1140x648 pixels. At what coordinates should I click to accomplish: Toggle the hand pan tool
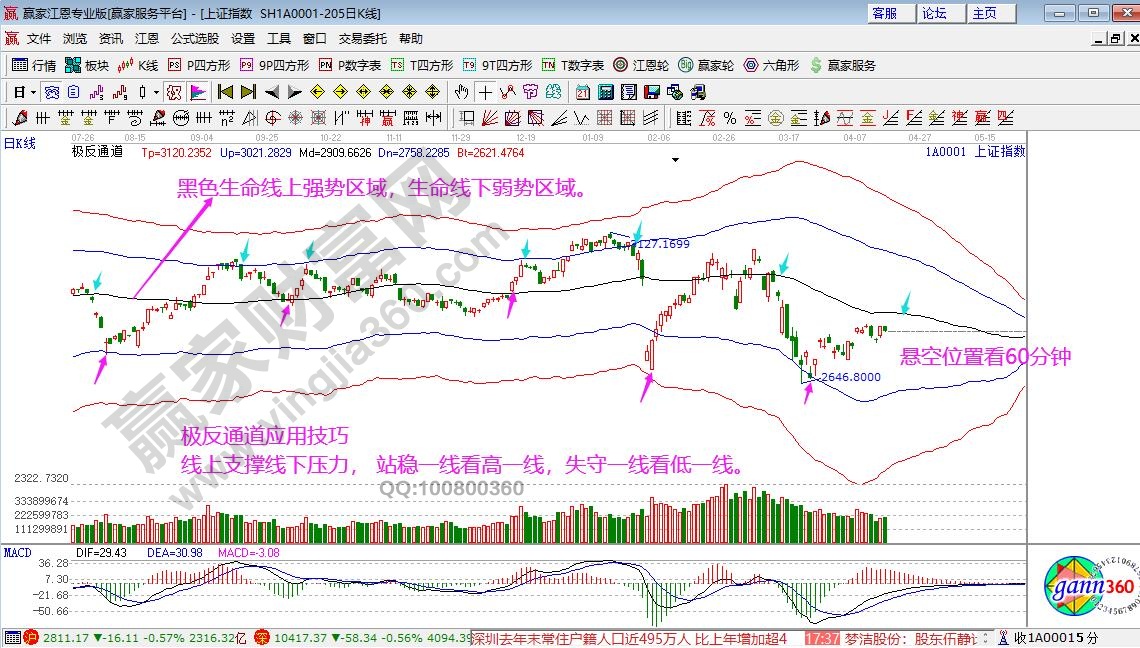461,92
